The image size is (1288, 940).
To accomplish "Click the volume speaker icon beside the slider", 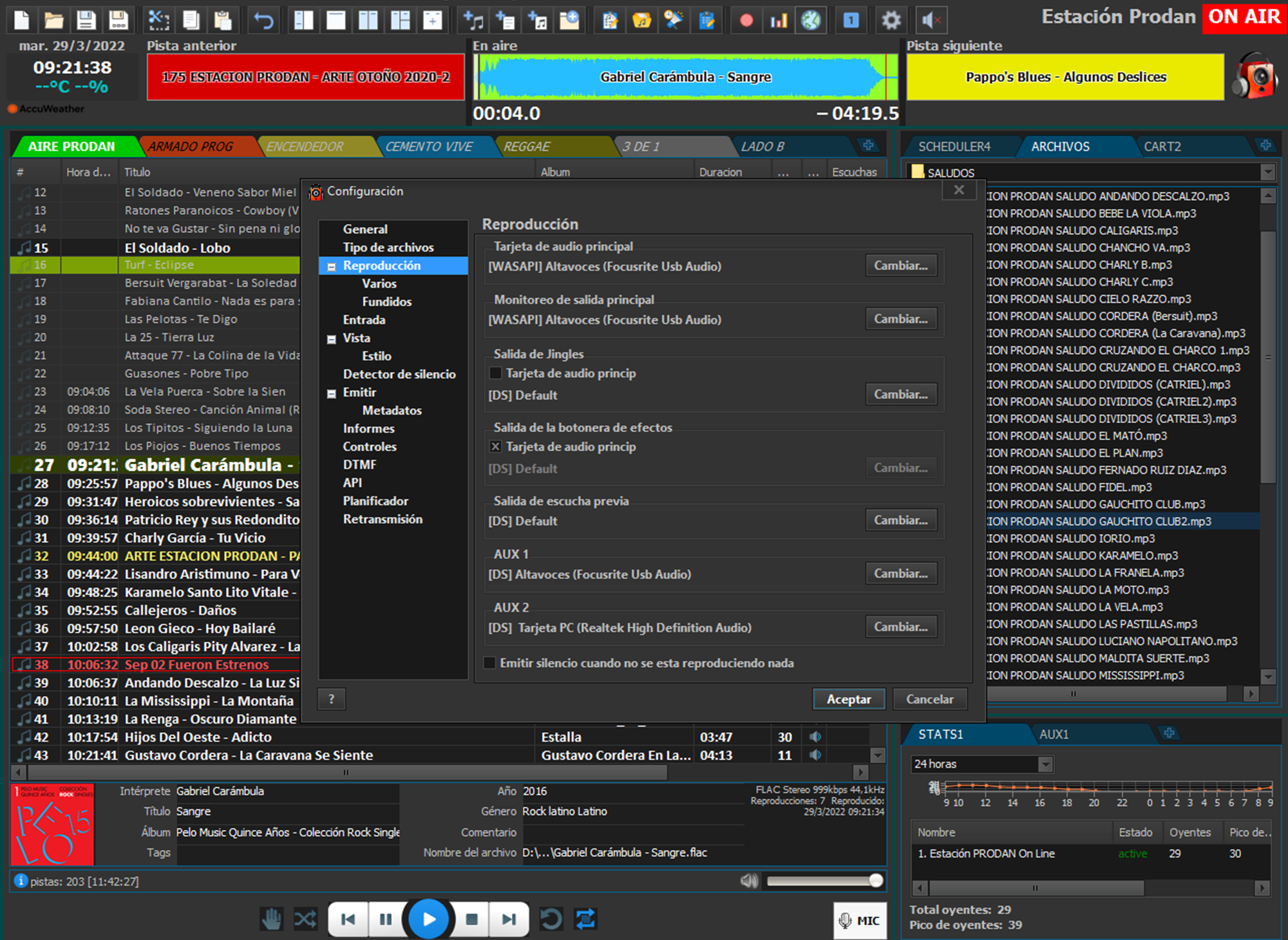I will (x=749, y=881).
